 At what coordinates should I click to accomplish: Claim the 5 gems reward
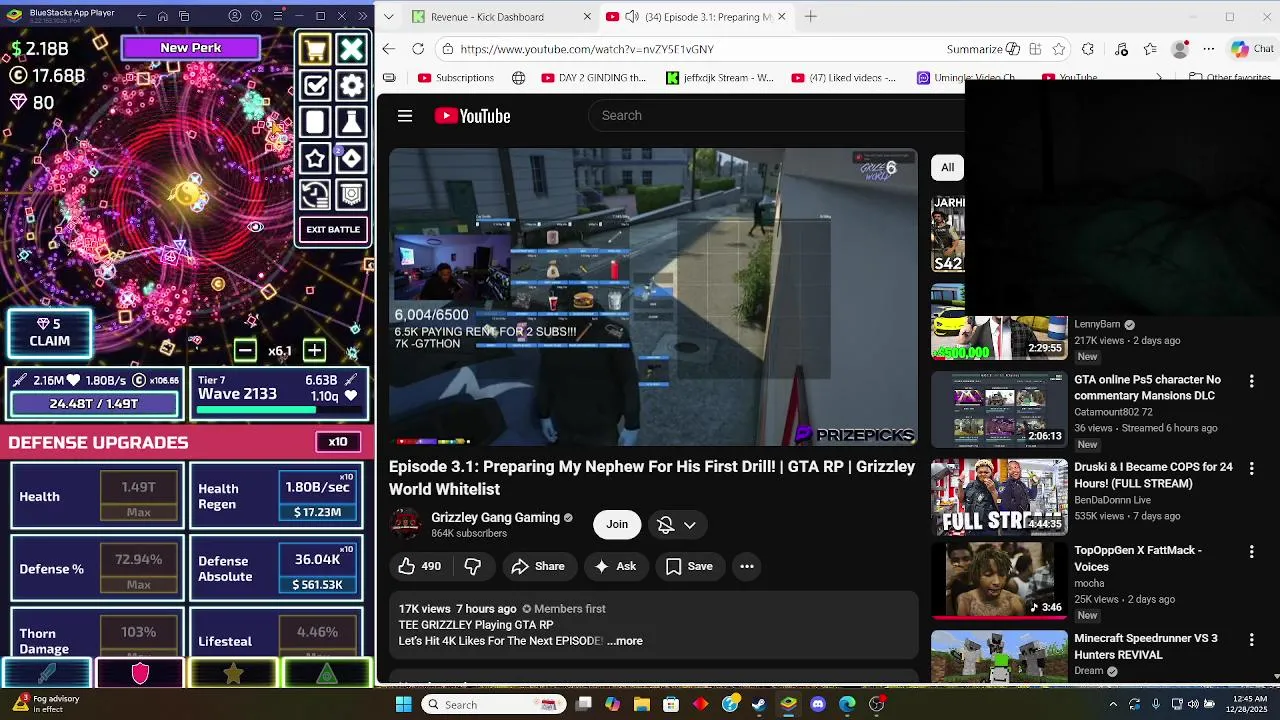tap(49, 333)
